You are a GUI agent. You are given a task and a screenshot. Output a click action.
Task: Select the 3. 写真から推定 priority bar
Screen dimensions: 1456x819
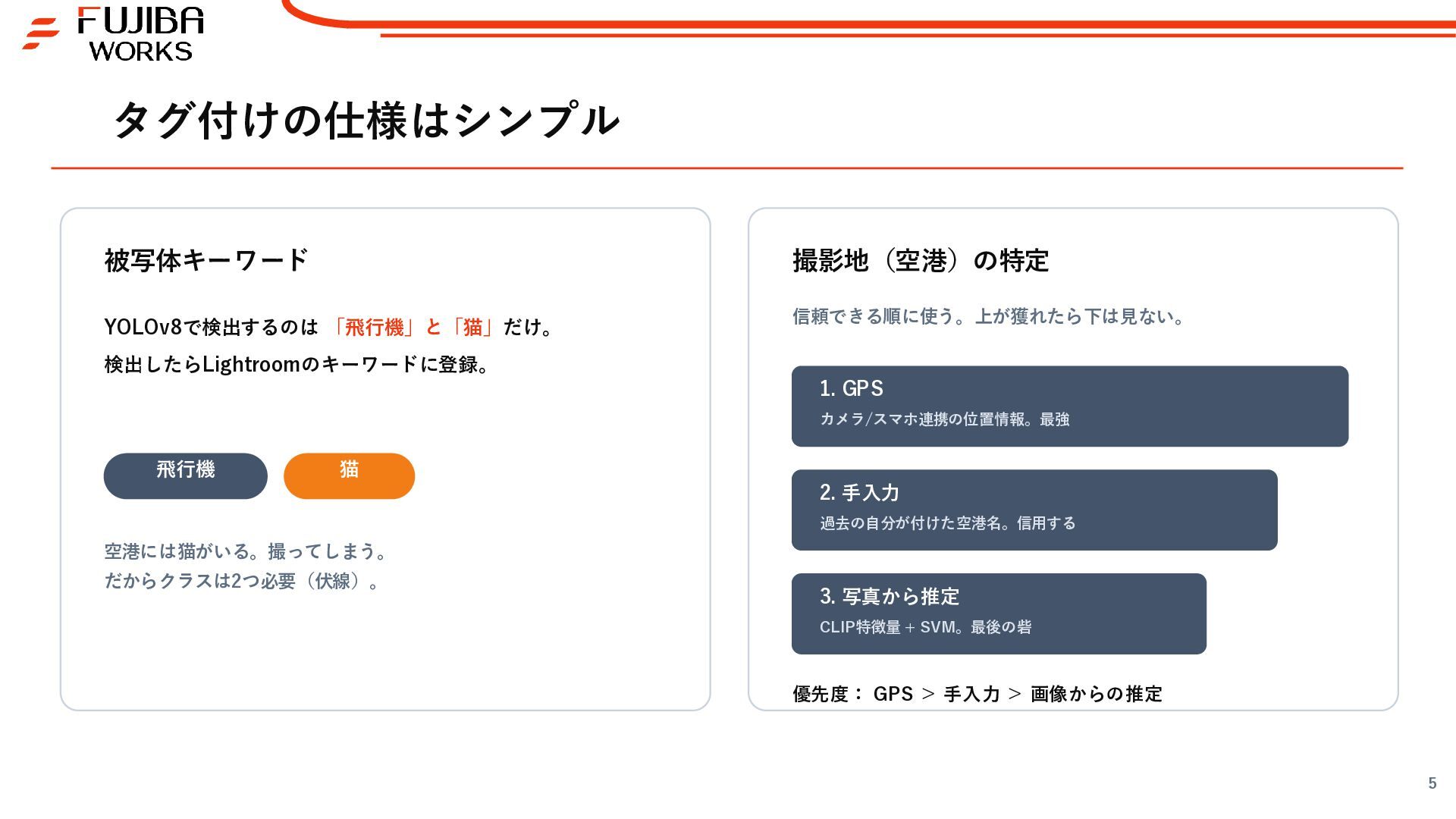(999, 613)
